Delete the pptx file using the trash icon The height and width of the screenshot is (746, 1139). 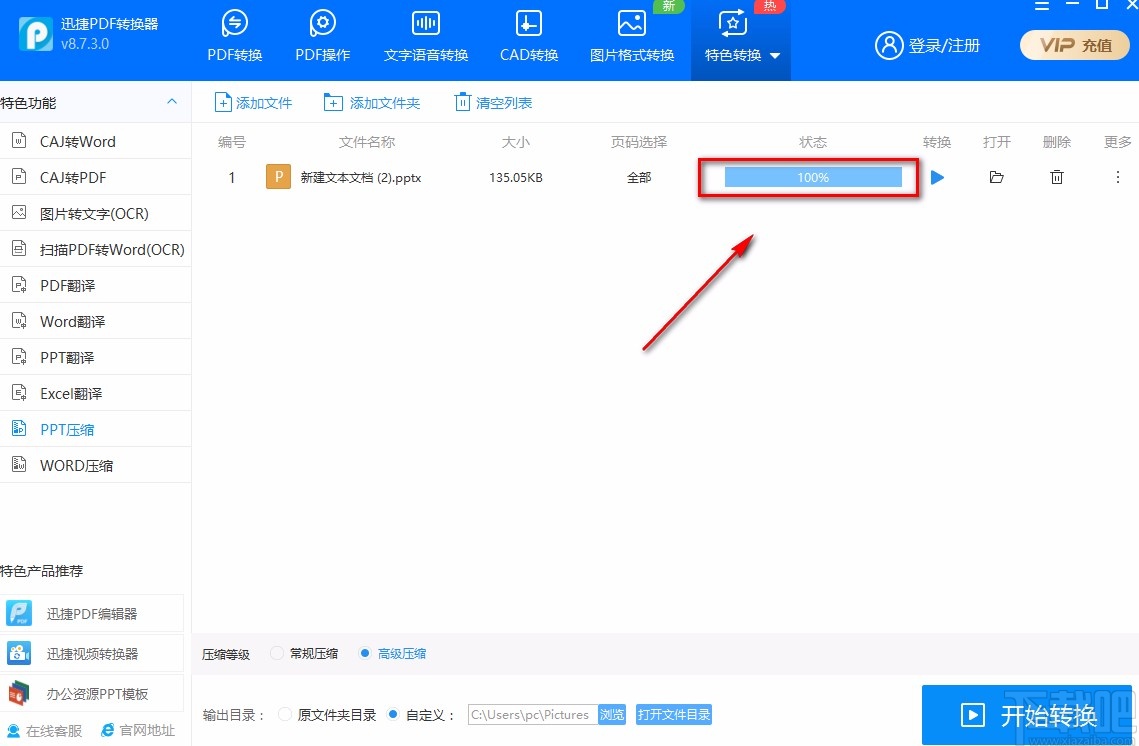pos(1056,177)
